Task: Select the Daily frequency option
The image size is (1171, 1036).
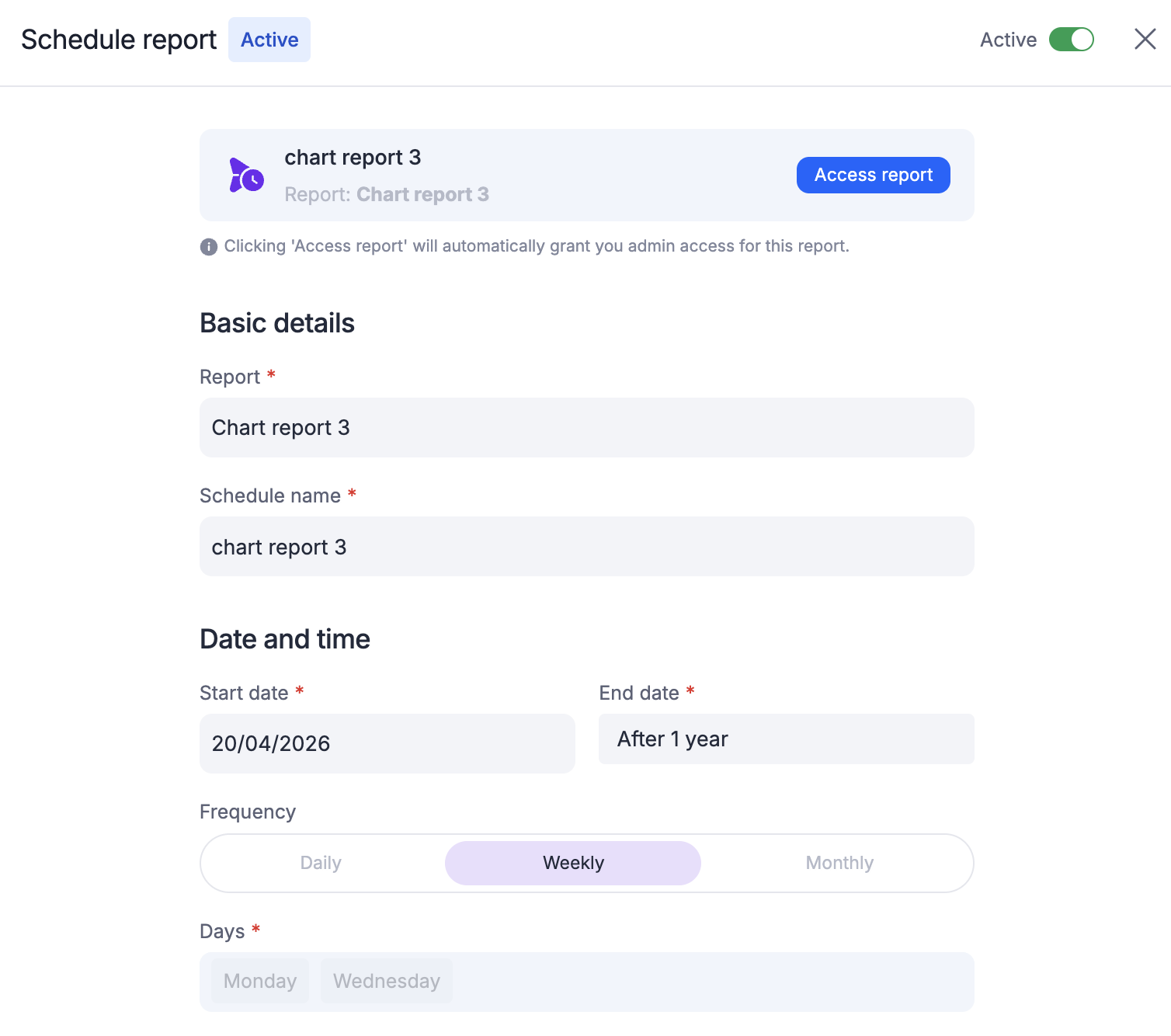Action: tap(321, 863)
